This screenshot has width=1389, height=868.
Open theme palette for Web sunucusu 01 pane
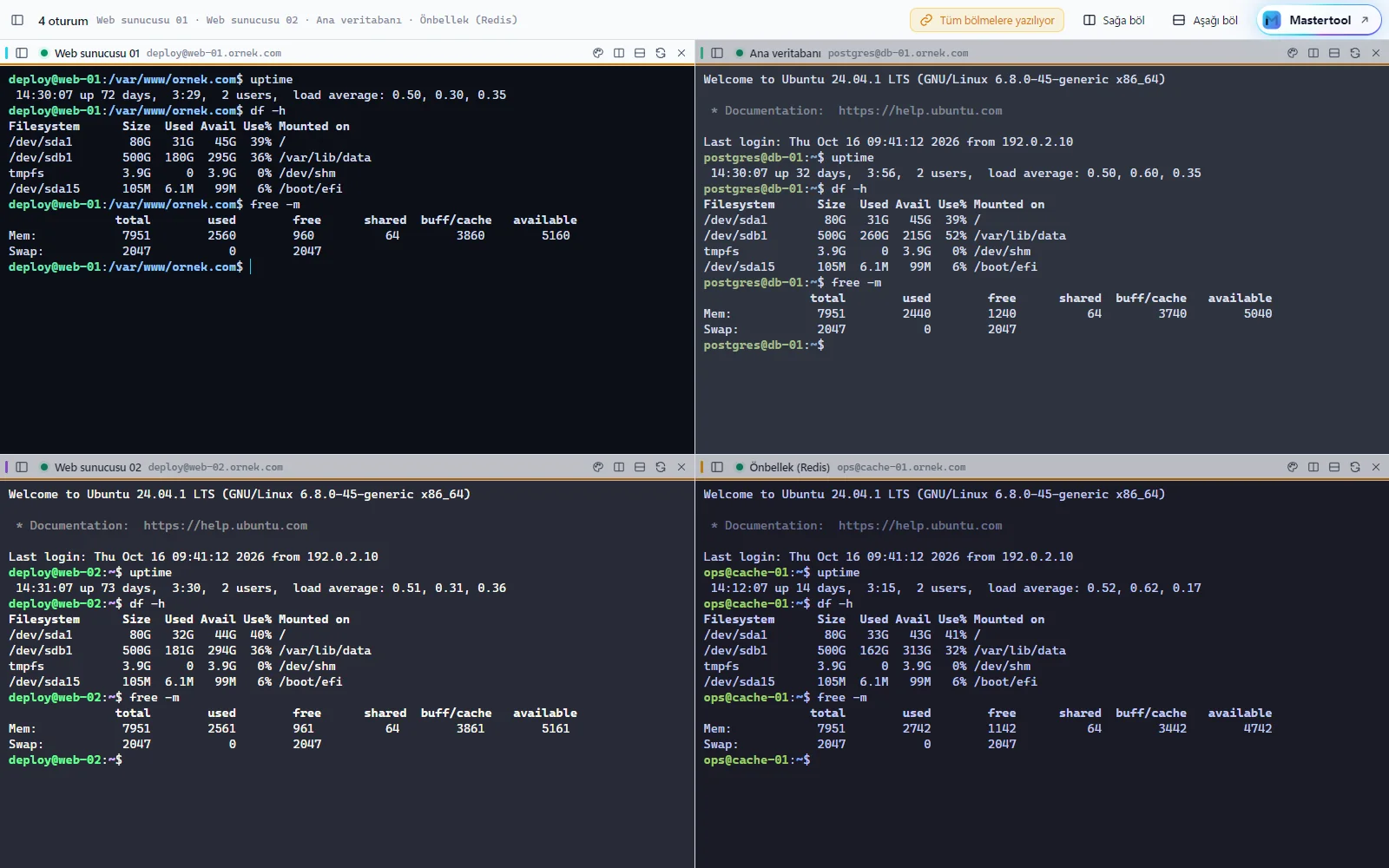[598, 53]
